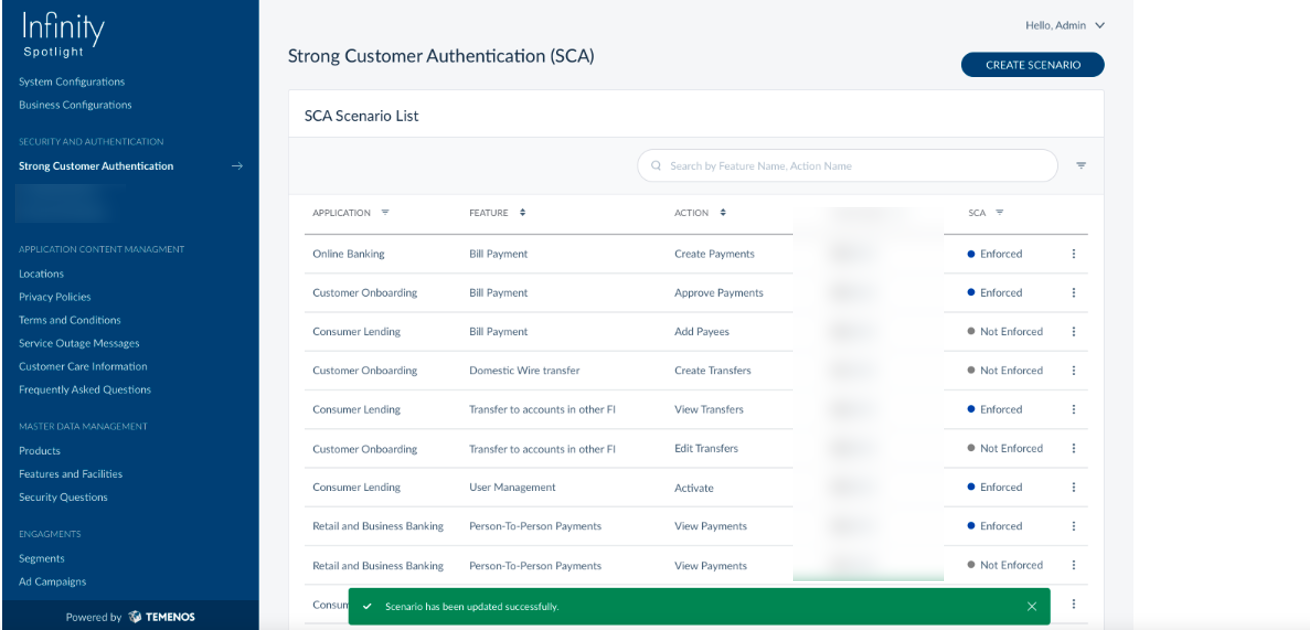The width and height of the screenshot is (1310, 630).
Task: Click the filter icon beside the search bar
Action: [x=1081, y=166]
